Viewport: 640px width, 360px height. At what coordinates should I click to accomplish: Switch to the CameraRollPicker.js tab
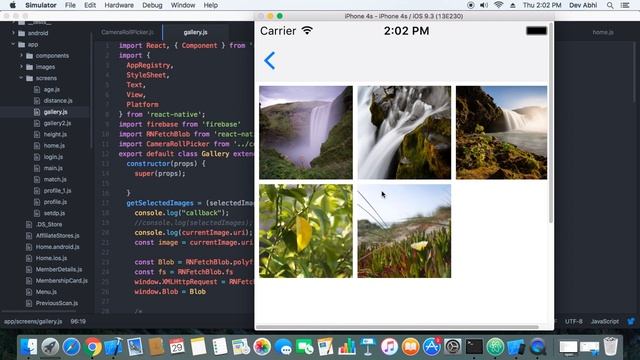point(127,32)
